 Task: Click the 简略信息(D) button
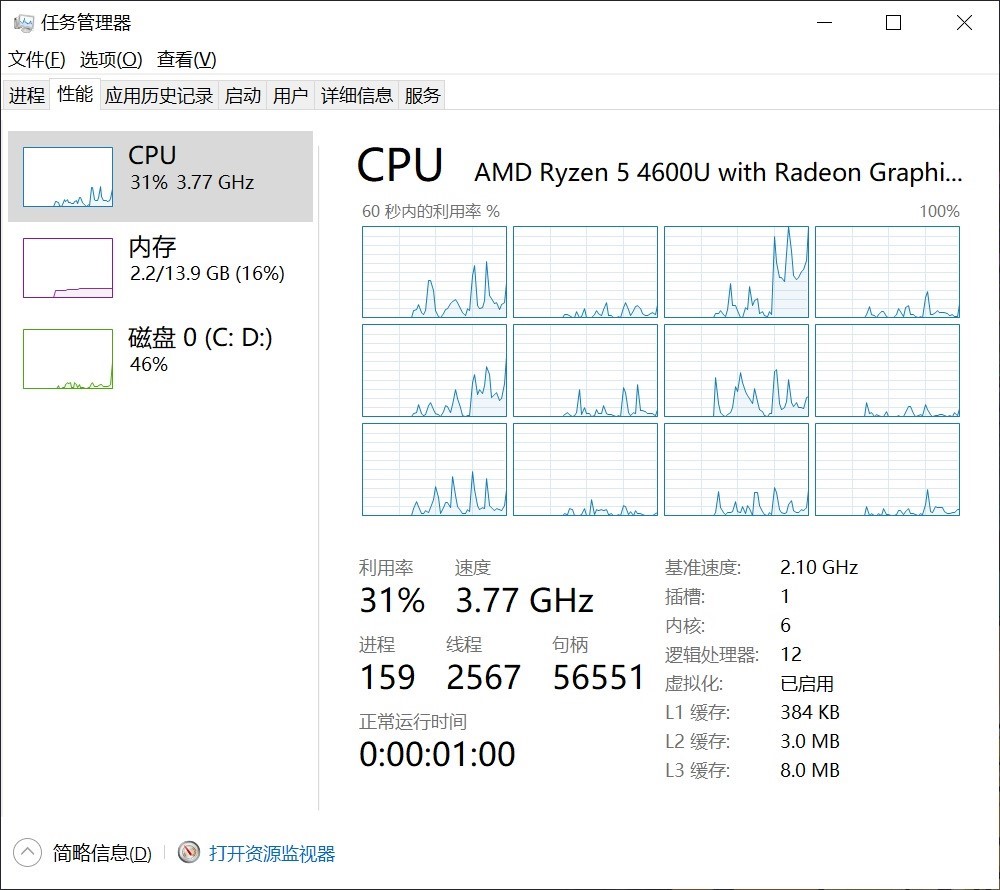tap(102, 853)
